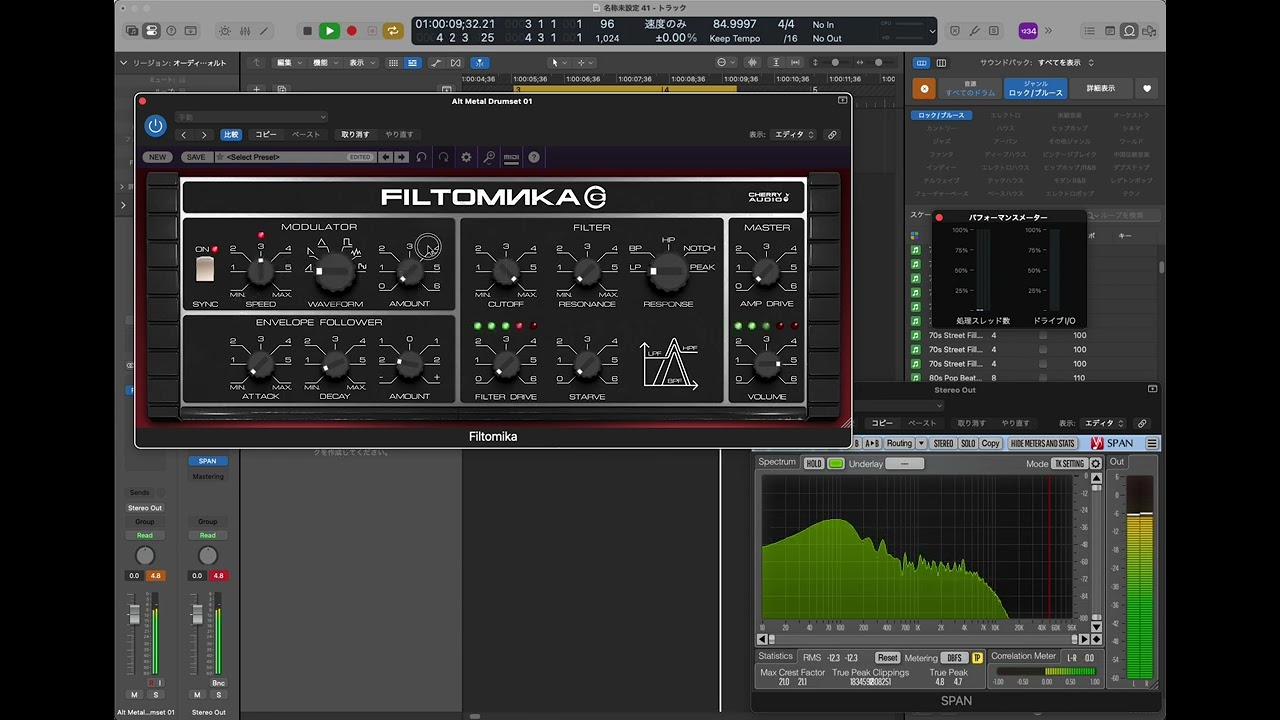Toggle the Filtomika plugin power button

pos(155,125)
